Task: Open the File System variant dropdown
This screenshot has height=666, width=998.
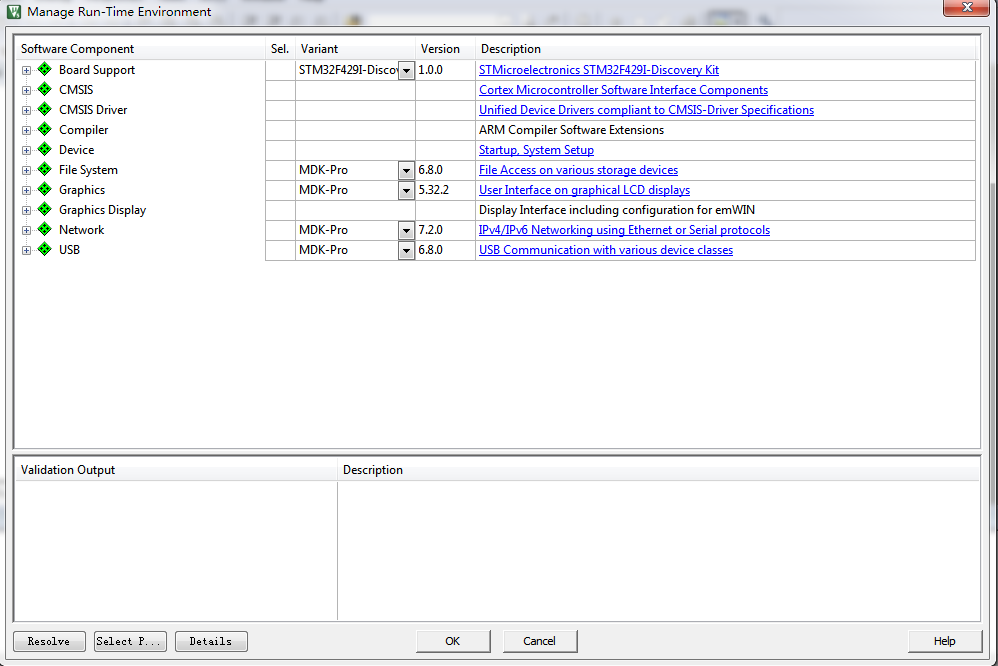Action: click(x=406, y=171)
